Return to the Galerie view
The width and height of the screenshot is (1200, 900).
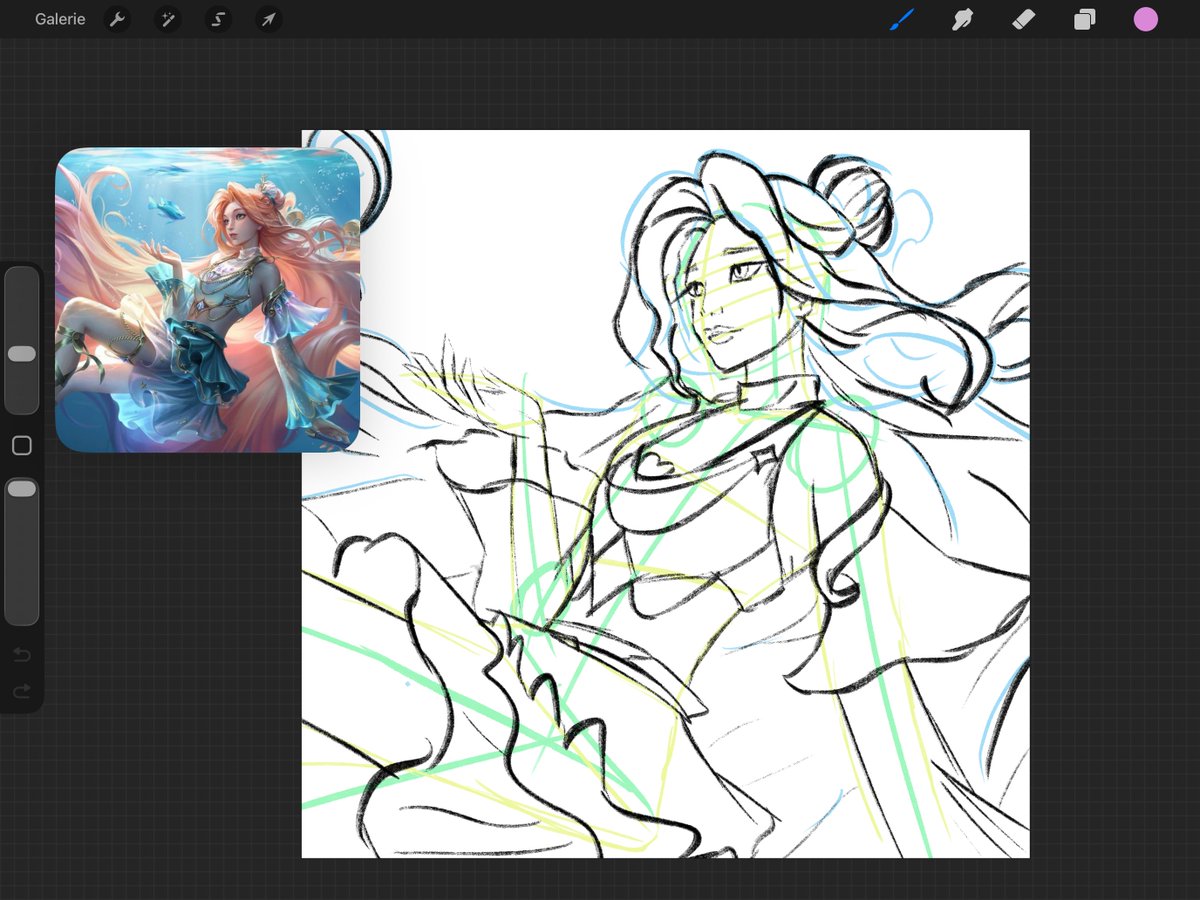click(60, 19)
